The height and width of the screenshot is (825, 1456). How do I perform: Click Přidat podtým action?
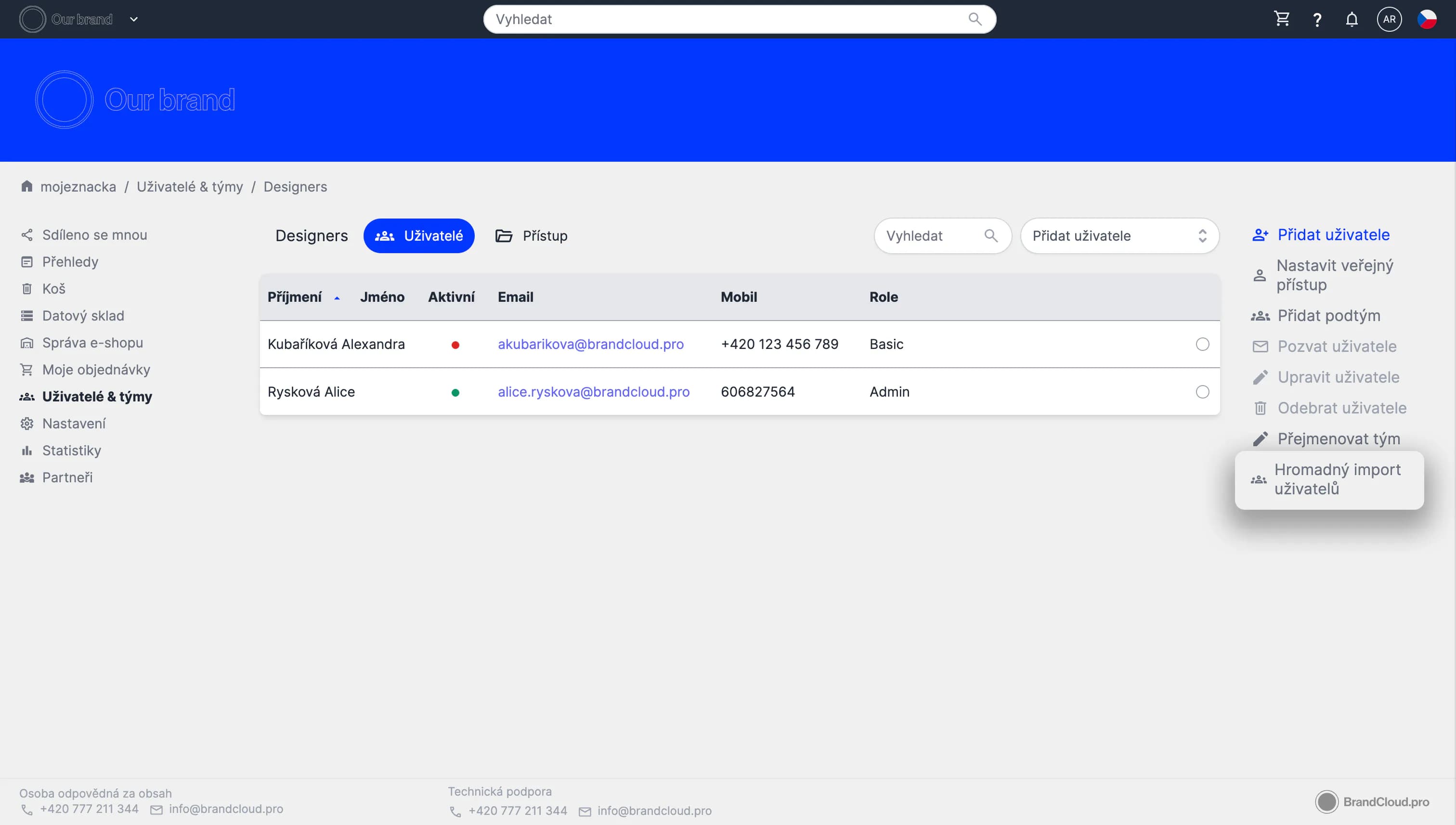[1328, 316]
